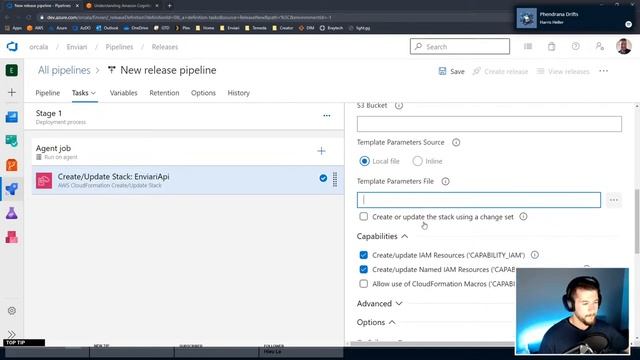
Task: Open the help question mark icon
Action: pos(576,47)
